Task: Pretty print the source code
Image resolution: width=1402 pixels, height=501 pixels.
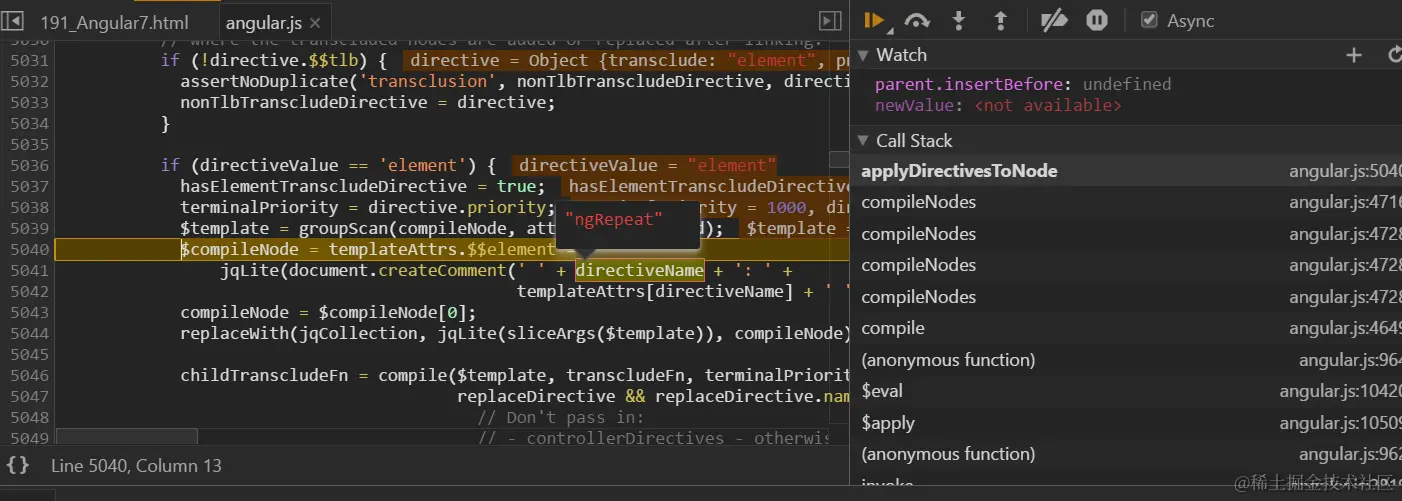Action: pos(17,465)
